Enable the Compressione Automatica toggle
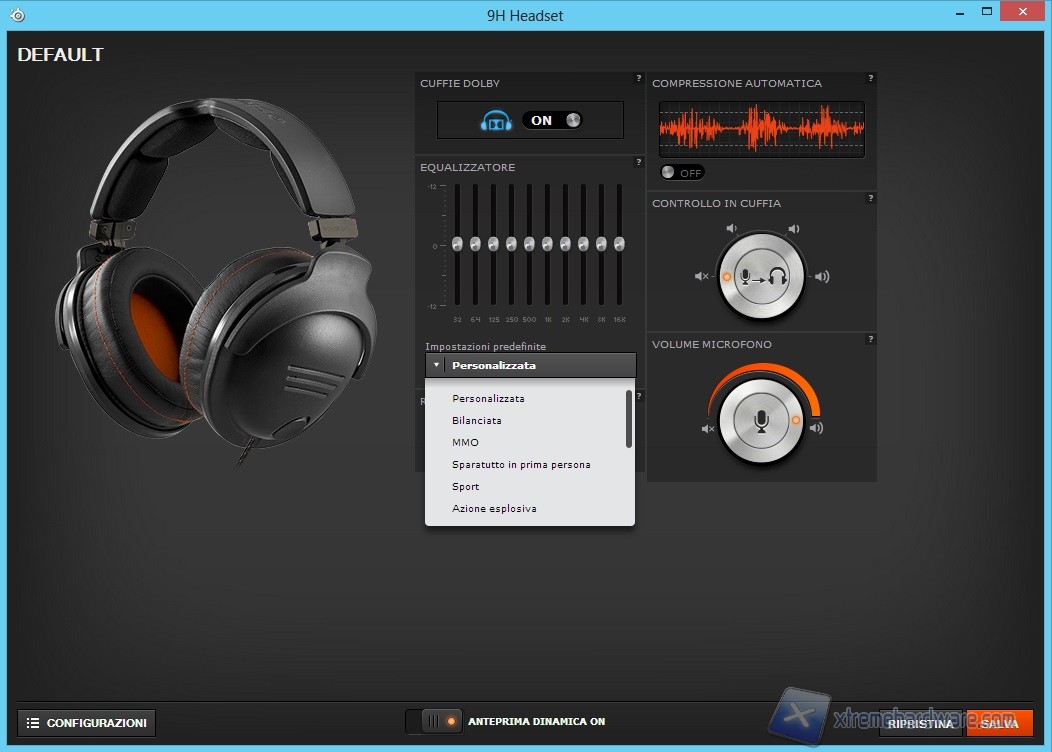Viewport: 1052px width, 752px height. click(682, 172)
